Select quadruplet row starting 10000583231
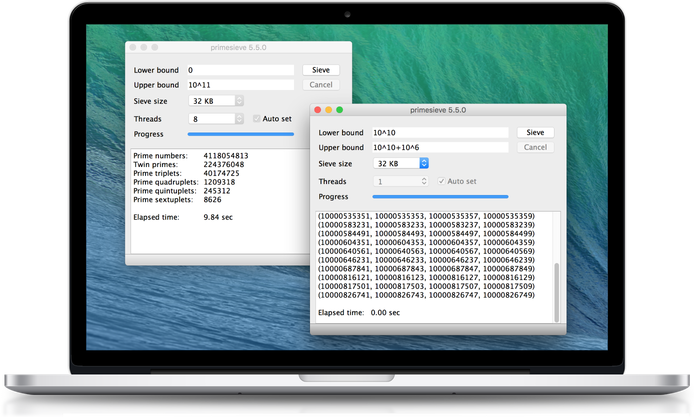 [x=427, y=225]
